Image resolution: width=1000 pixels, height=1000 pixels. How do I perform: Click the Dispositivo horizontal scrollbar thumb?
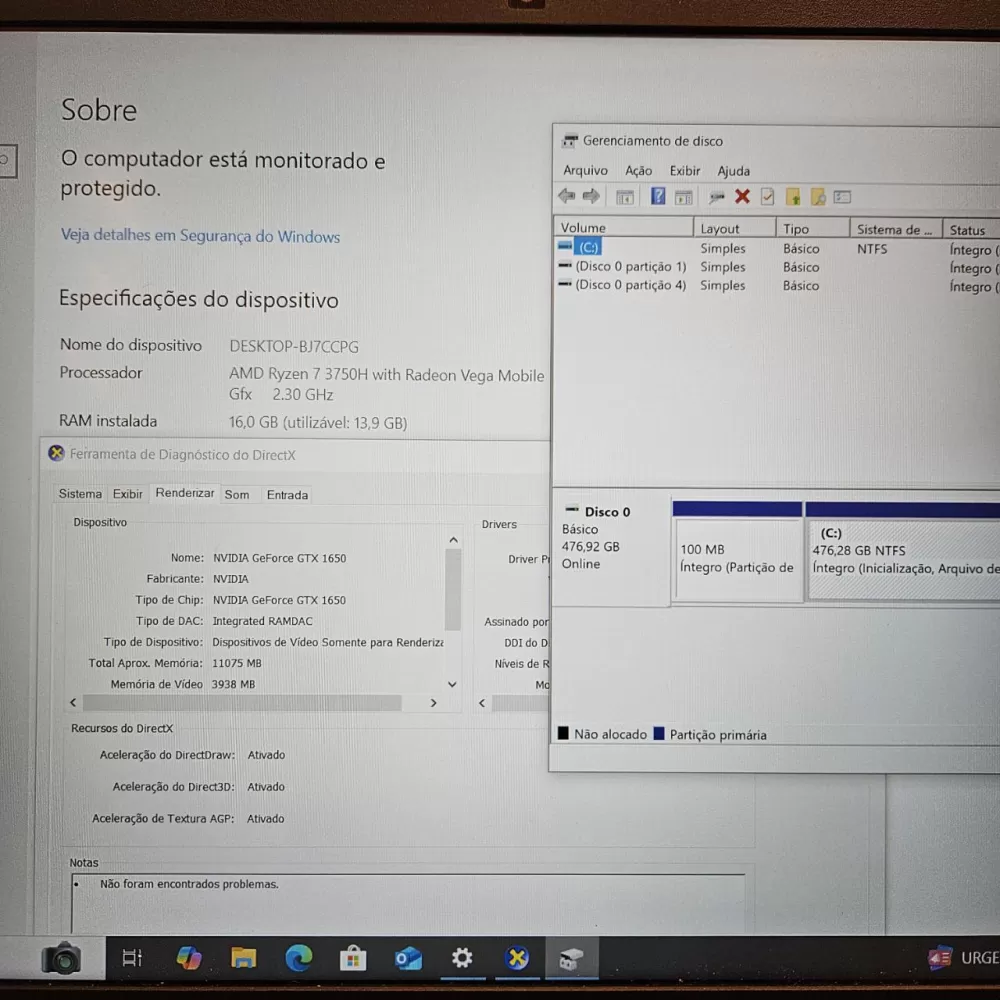pos(242,702)
